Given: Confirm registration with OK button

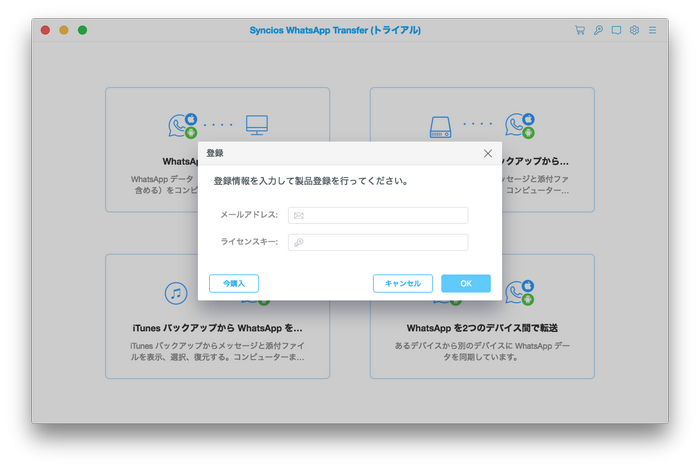Looking at the screenshot, I should pyautogui.click(x=466, y=283).
